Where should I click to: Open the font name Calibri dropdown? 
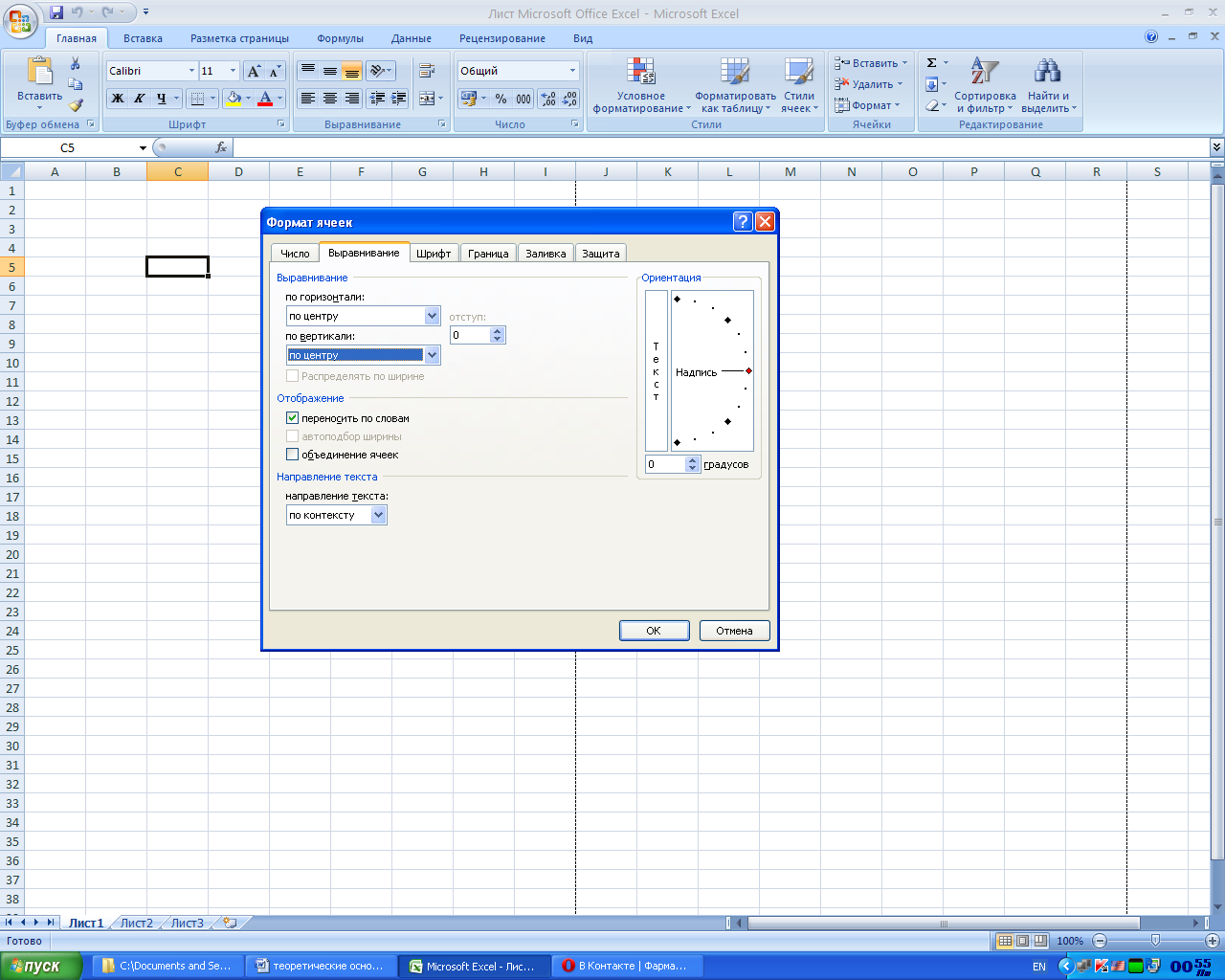[x=191, y=71]
